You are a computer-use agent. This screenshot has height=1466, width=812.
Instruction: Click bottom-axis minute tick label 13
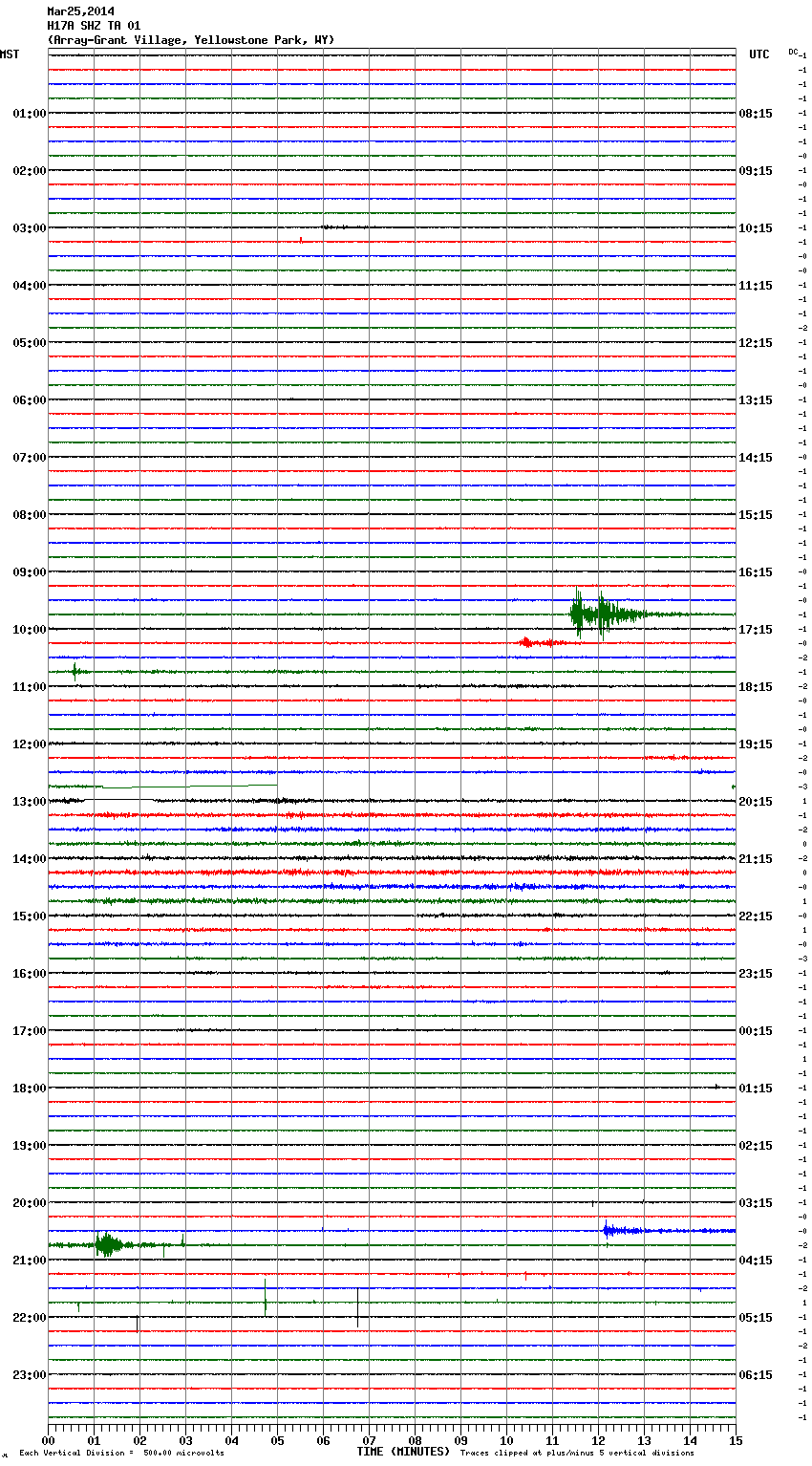[644, 1440]
